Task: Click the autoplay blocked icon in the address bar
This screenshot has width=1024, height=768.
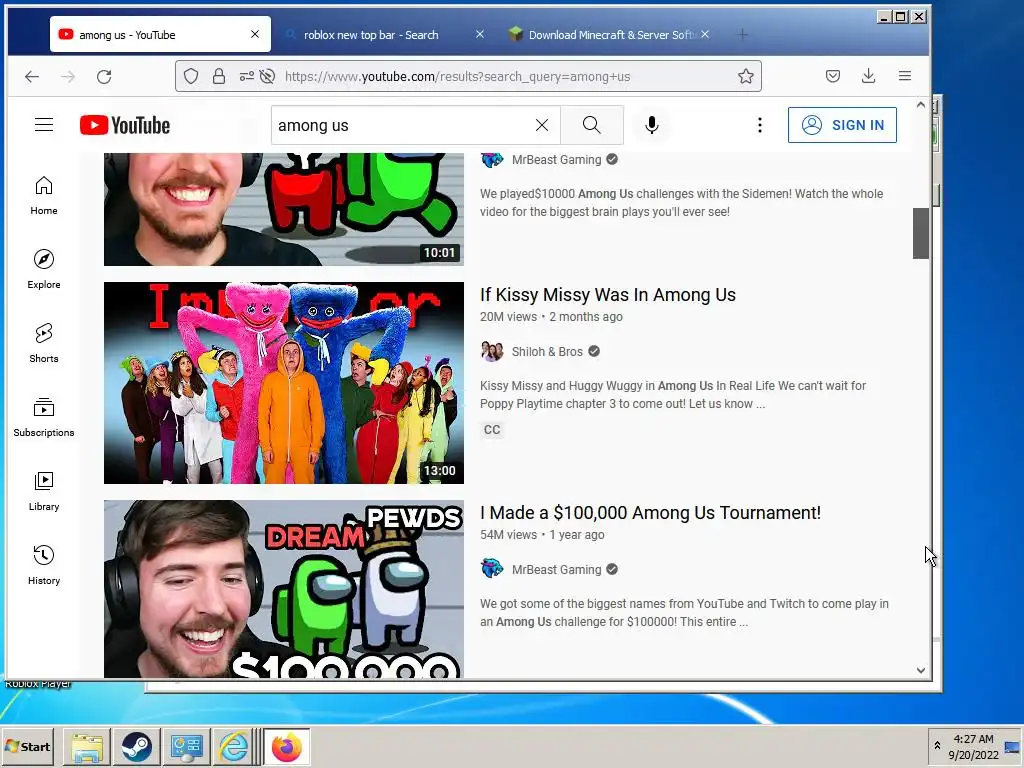Action: tap(267, 76)
